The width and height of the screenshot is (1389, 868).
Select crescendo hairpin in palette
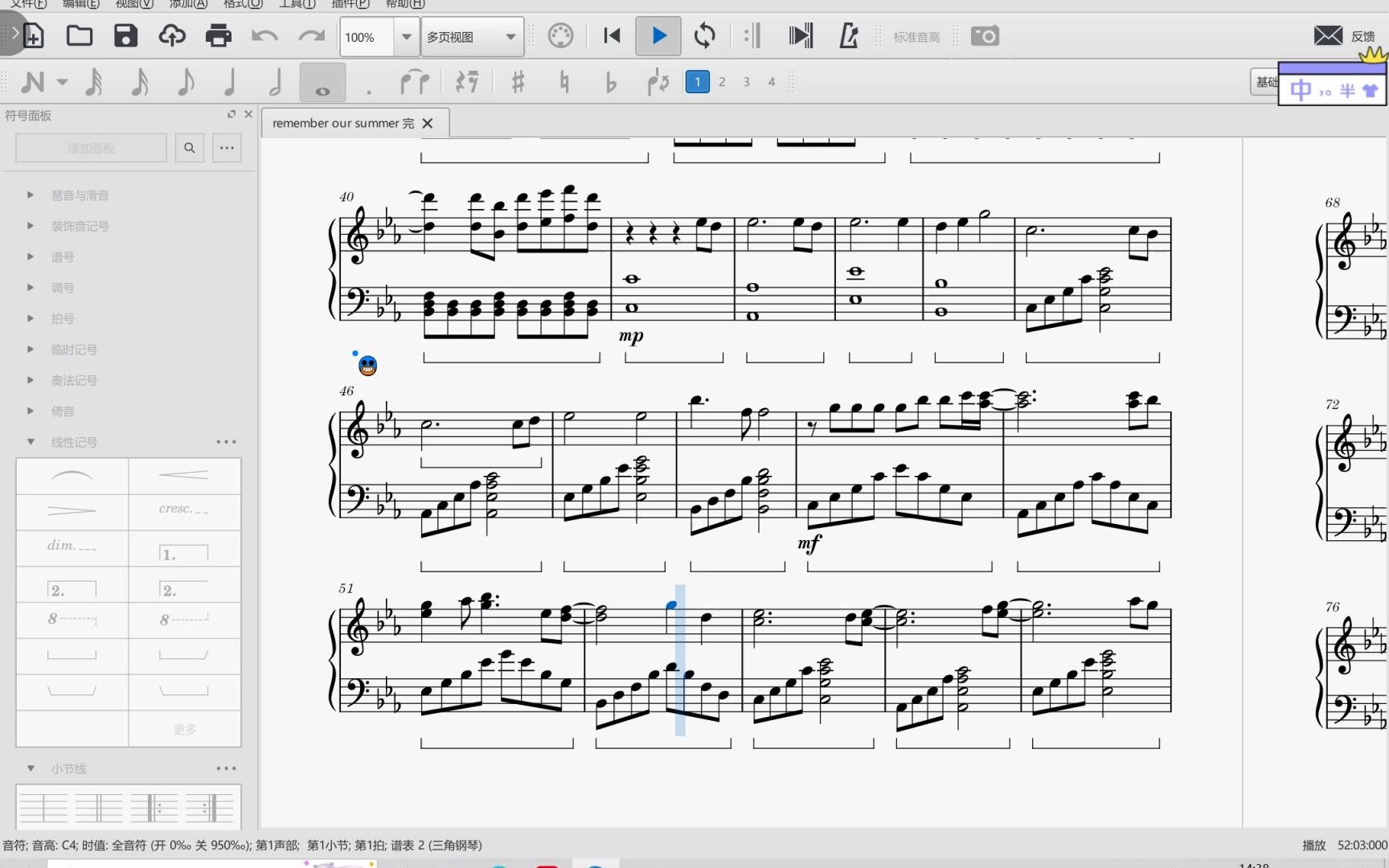click(x=184, y=476)
